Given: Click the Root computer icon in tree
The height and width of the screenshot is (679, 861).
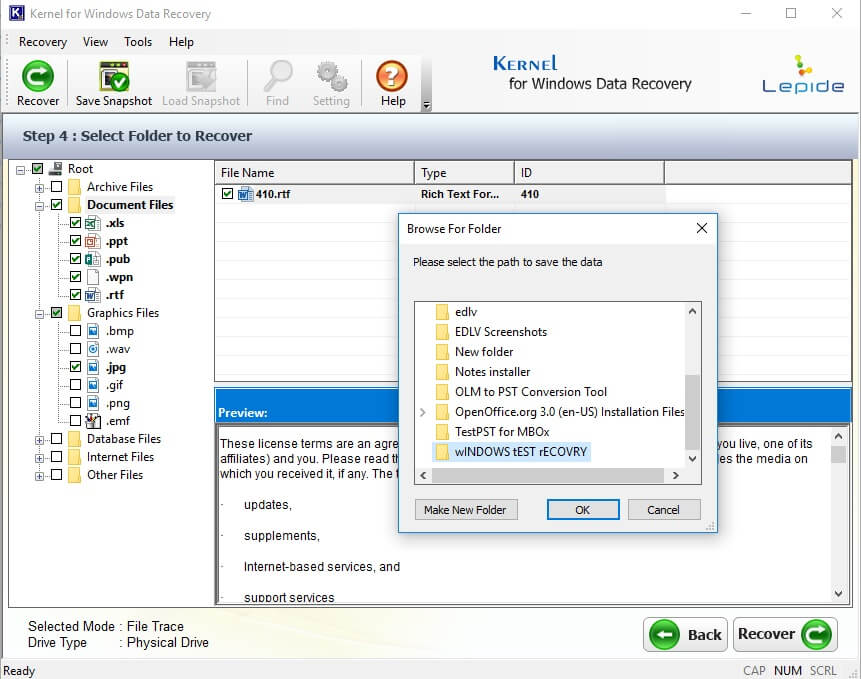Looking at the screenshot, I should click(x=55, y=169).
